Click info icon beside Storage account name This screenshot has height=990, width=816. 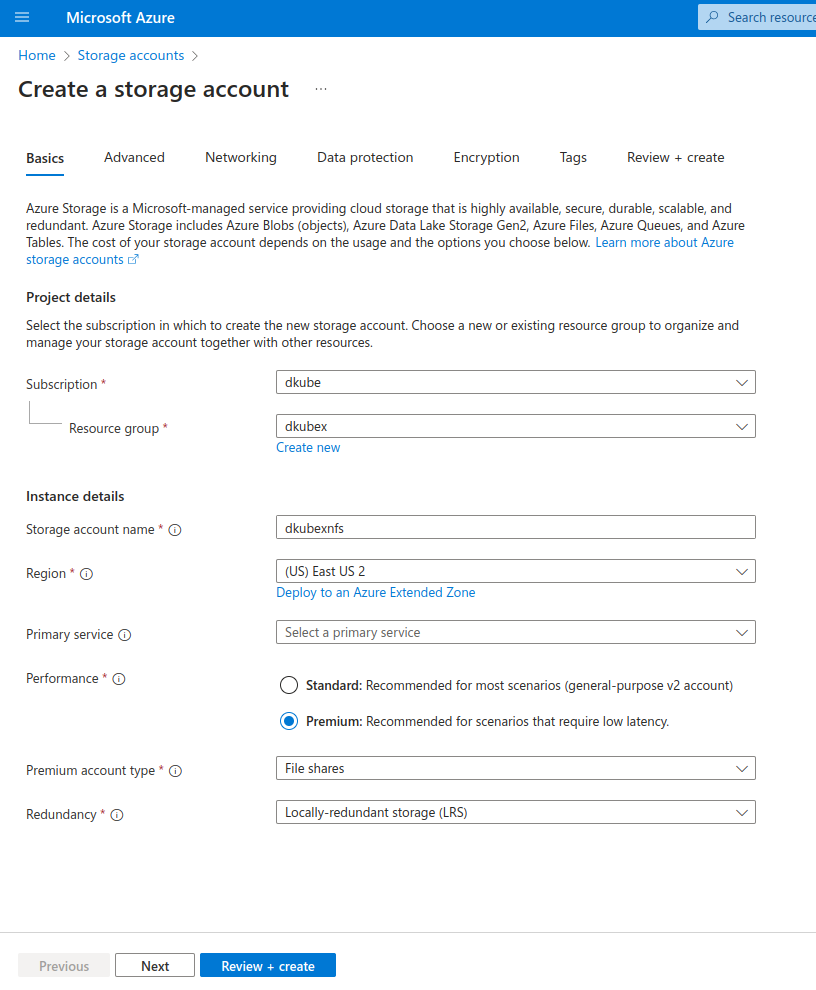pos(175,530)
